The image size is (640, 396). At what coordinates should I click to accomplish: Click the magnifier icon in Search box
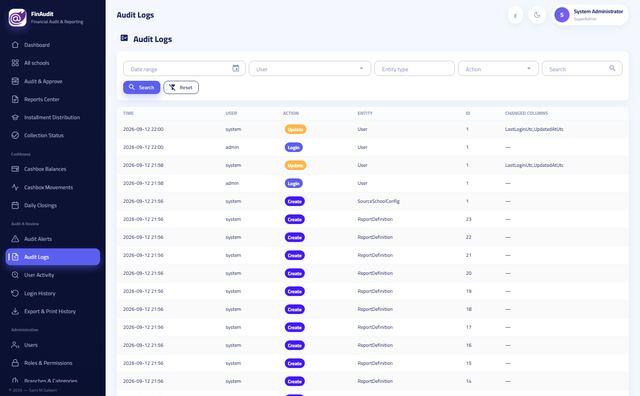click(x=612, y=68)
